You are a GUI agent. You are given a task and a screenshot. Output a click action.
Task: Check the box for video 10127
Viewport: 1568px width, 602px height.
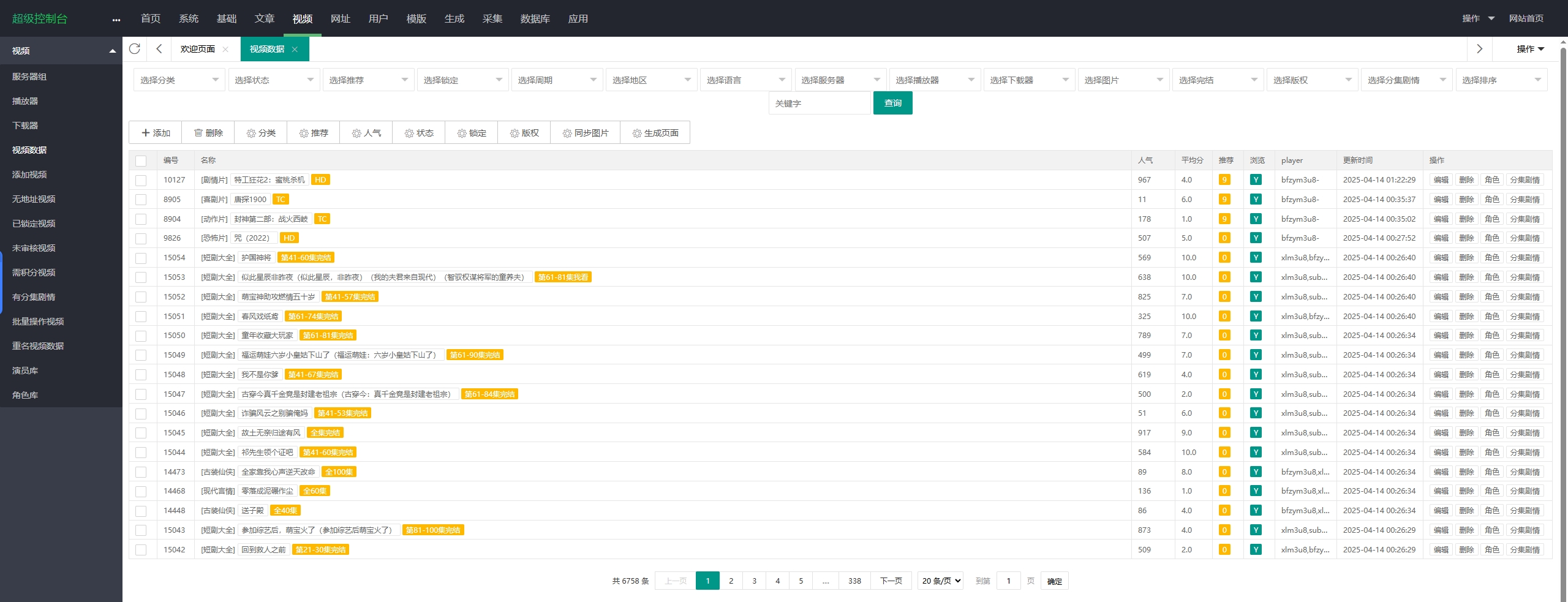coord(141,180)
